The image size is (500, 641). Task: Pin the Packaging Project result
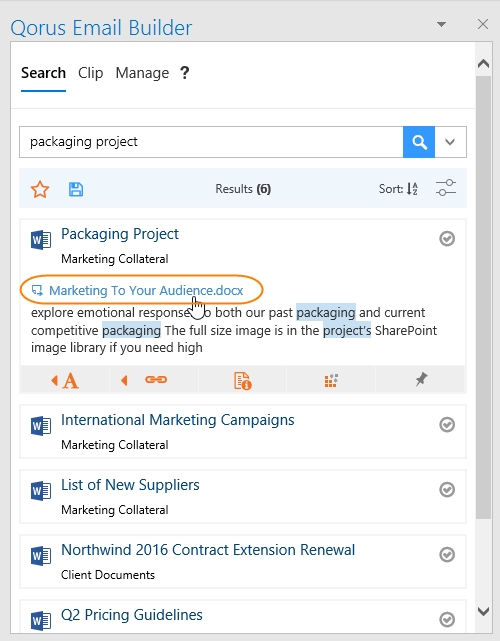(x=421, y=379)
